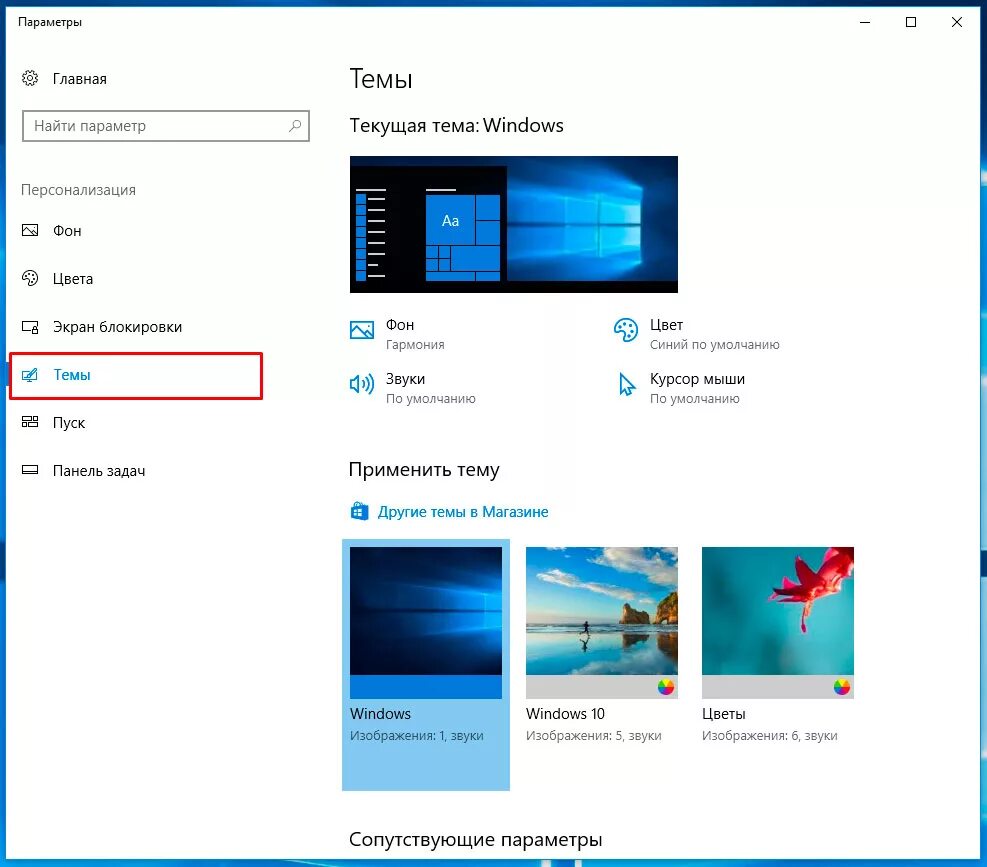Click the Экран блокировки sidebar icon
This screenshot has height=867, width=987.
pyautogui.click(x=30, y=327)
